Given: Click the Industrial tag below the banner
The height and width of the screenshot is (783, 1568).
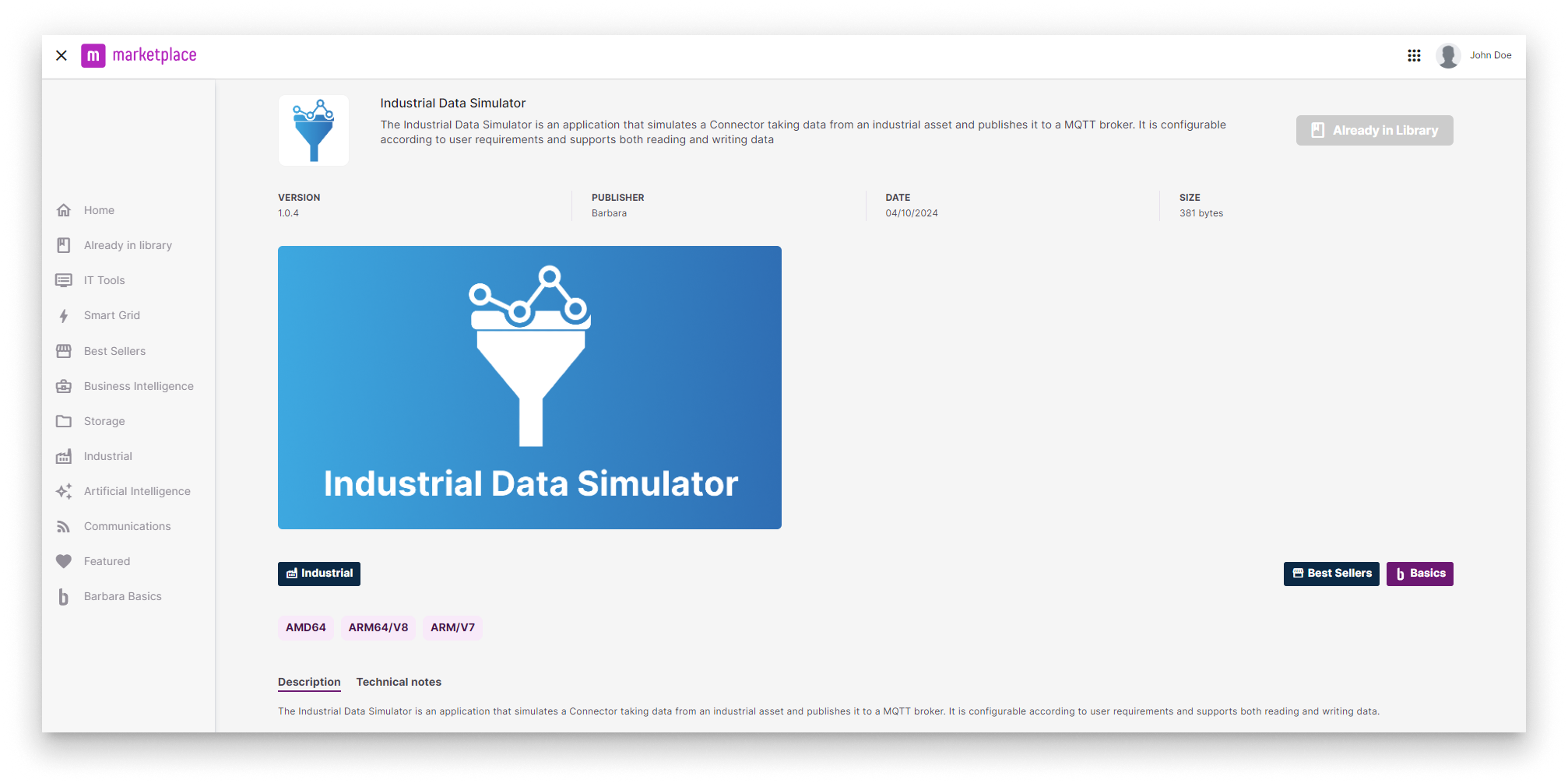Looking at the screenshot, I should click(318, 574).
